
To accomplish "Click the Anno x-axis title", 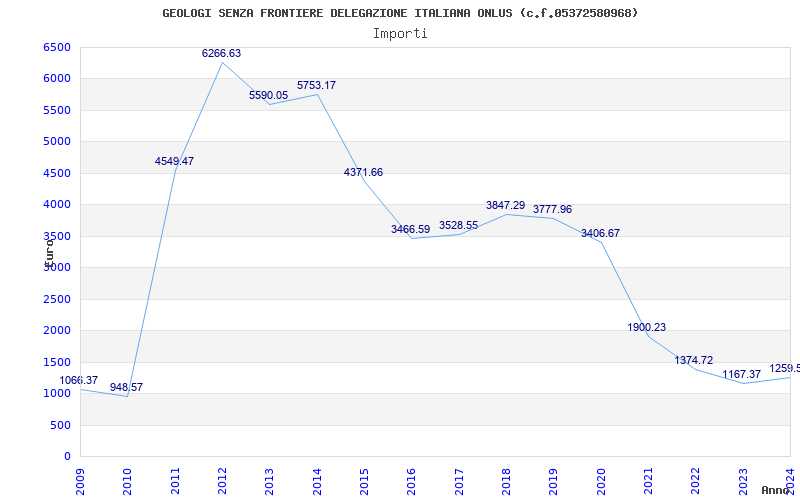I will tap(775, 490).
